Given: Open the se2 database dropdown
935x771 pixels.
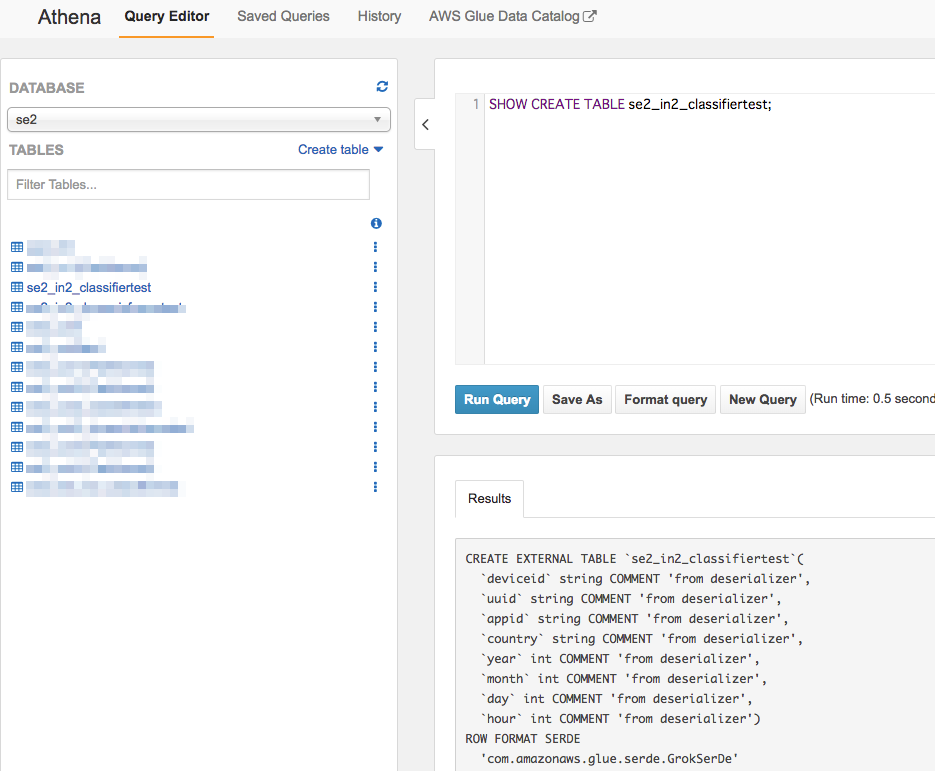Looking at the screenshot, I should coord(199,119).
